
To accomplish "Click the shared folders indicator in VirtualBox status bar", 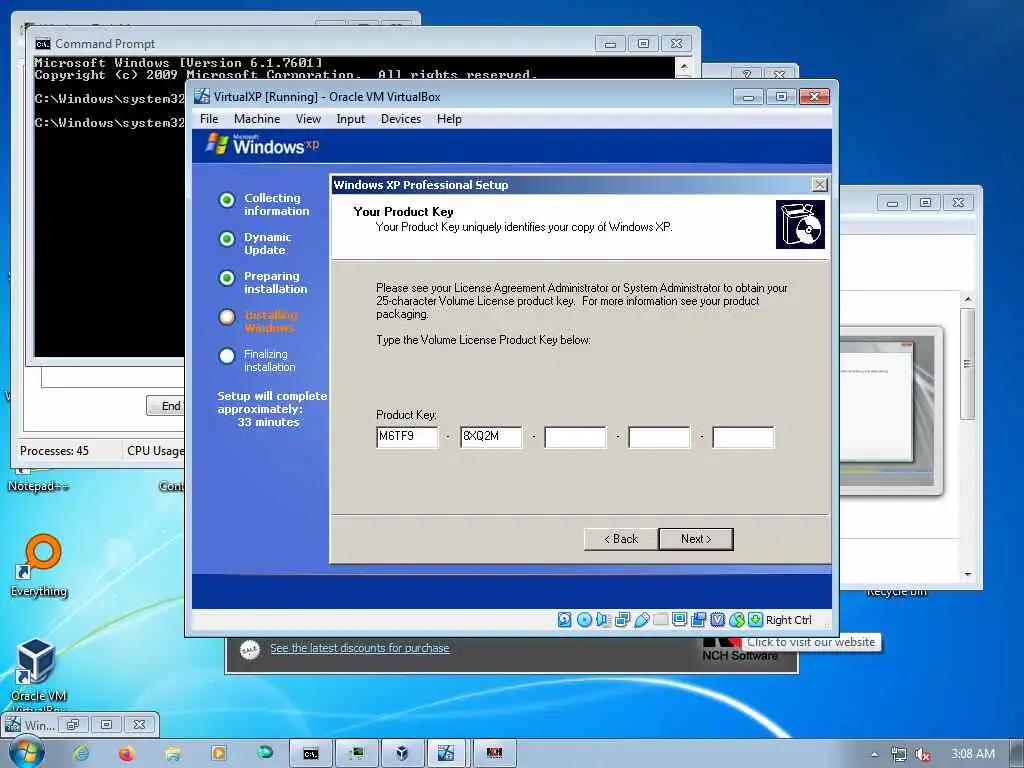I will 660,620.
